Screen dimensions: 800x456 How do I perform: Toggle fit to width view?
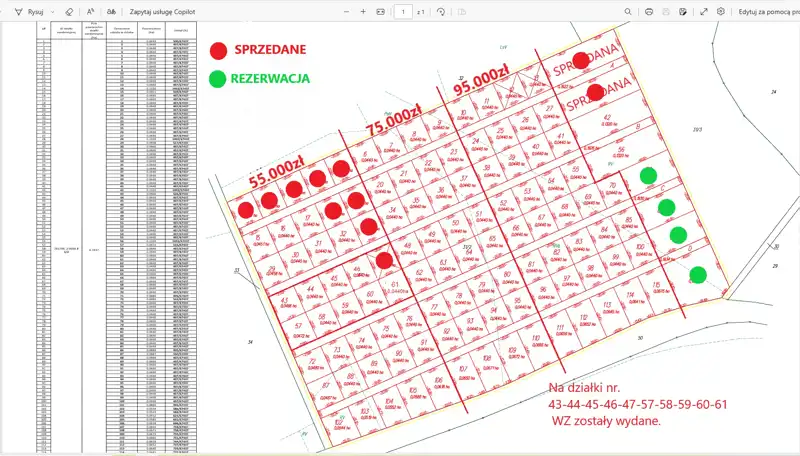(x=379, y=11)
